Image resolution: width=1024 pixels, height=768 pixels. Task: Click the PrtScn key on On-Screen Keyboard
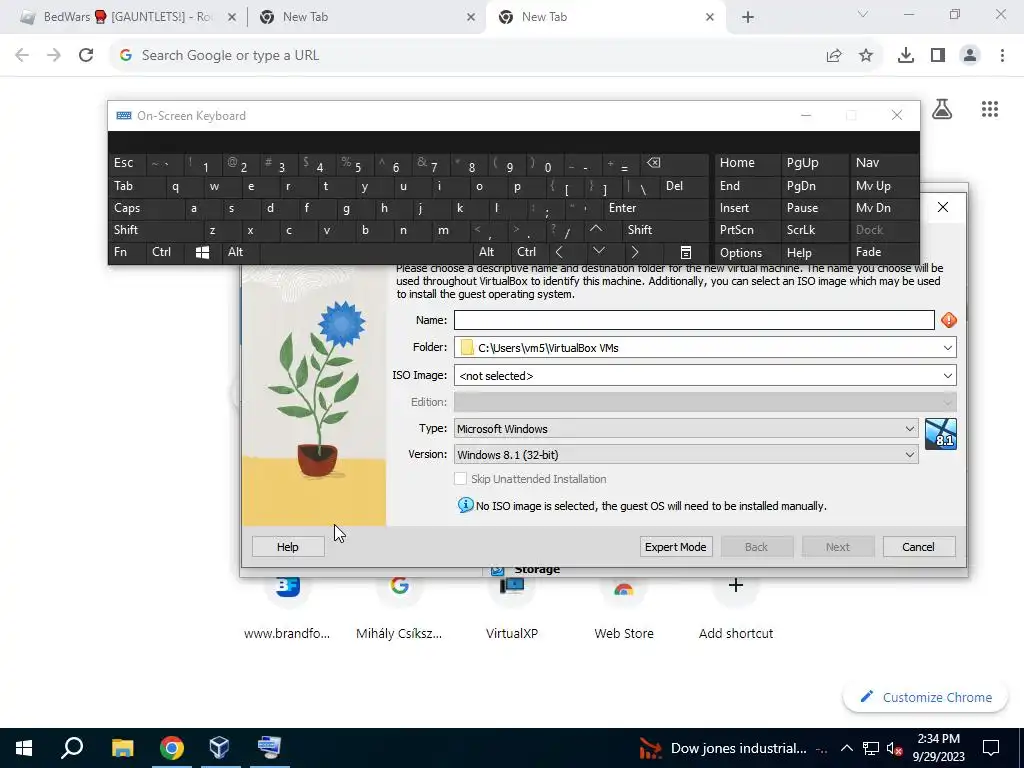747,230
